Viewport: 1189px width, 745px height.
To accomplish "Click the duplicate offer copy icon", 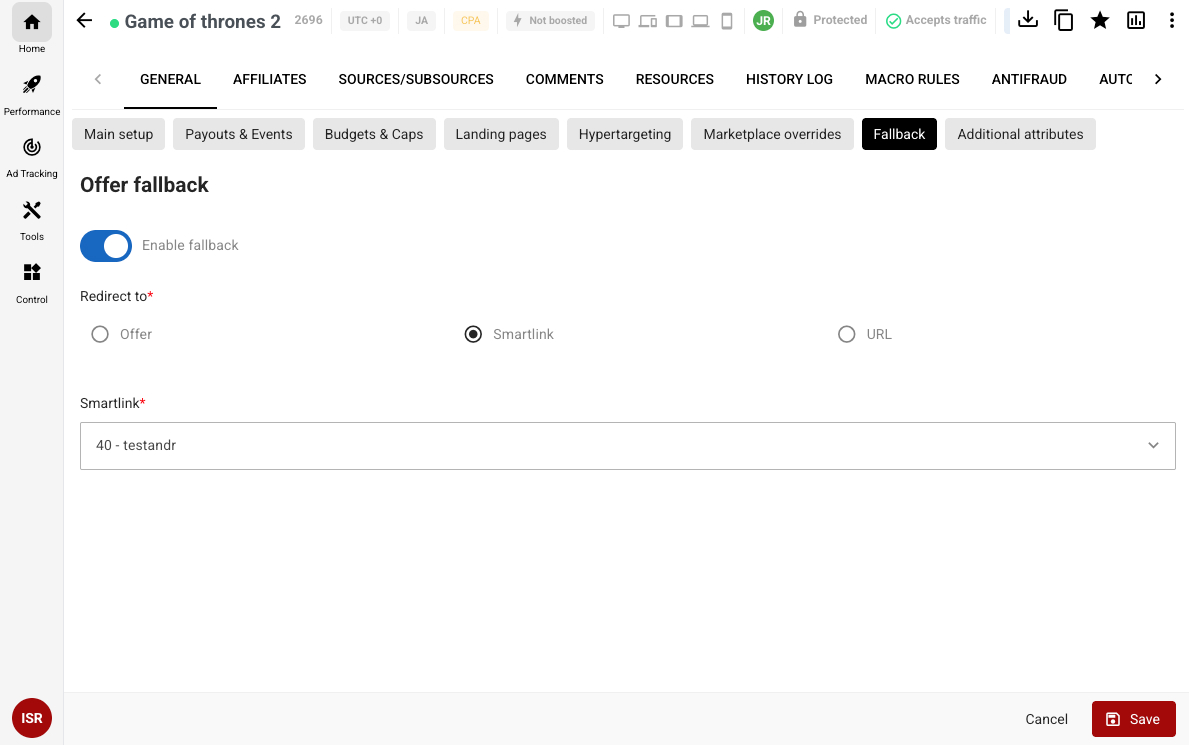I will 1064,20.
